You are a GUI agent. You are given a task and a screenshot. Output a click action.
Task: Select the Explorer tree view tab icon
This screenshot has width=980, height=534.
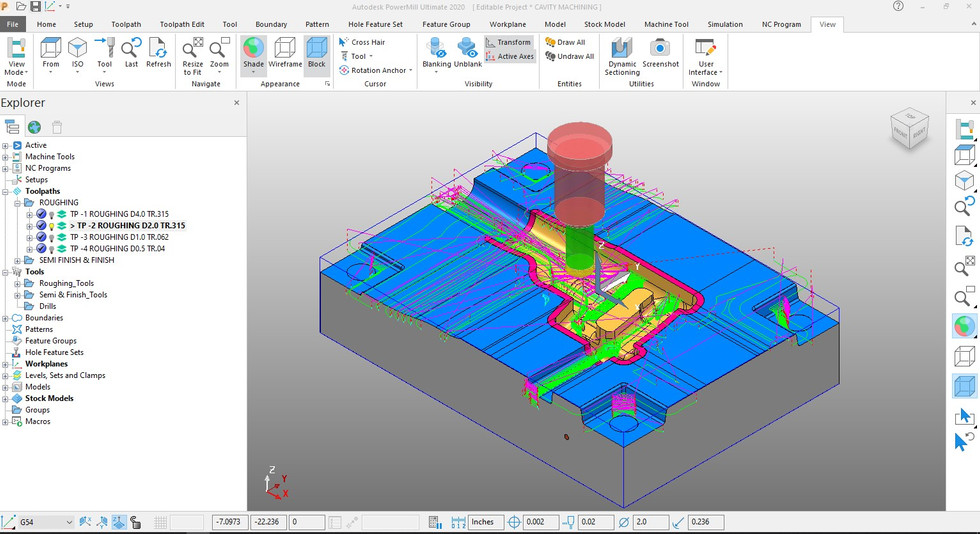coord(12,127)
